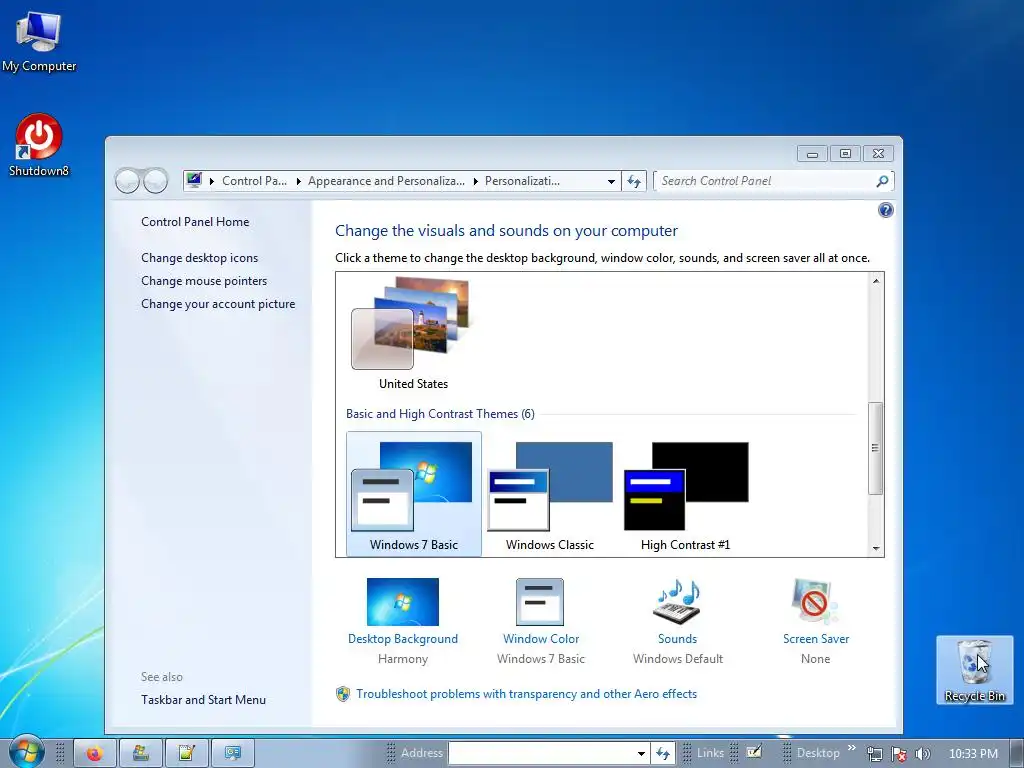Select the Windows 7 Basic theme

coord(413,494)
